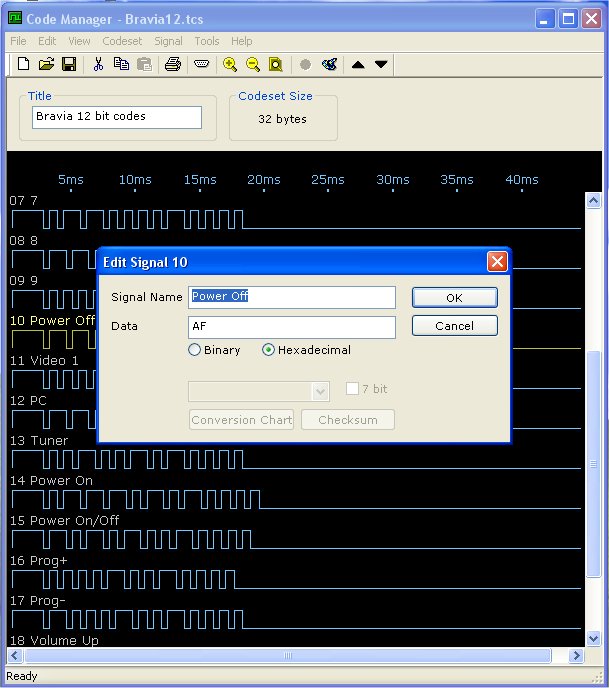Click the Signal Name input field

(x=292, y=297)
